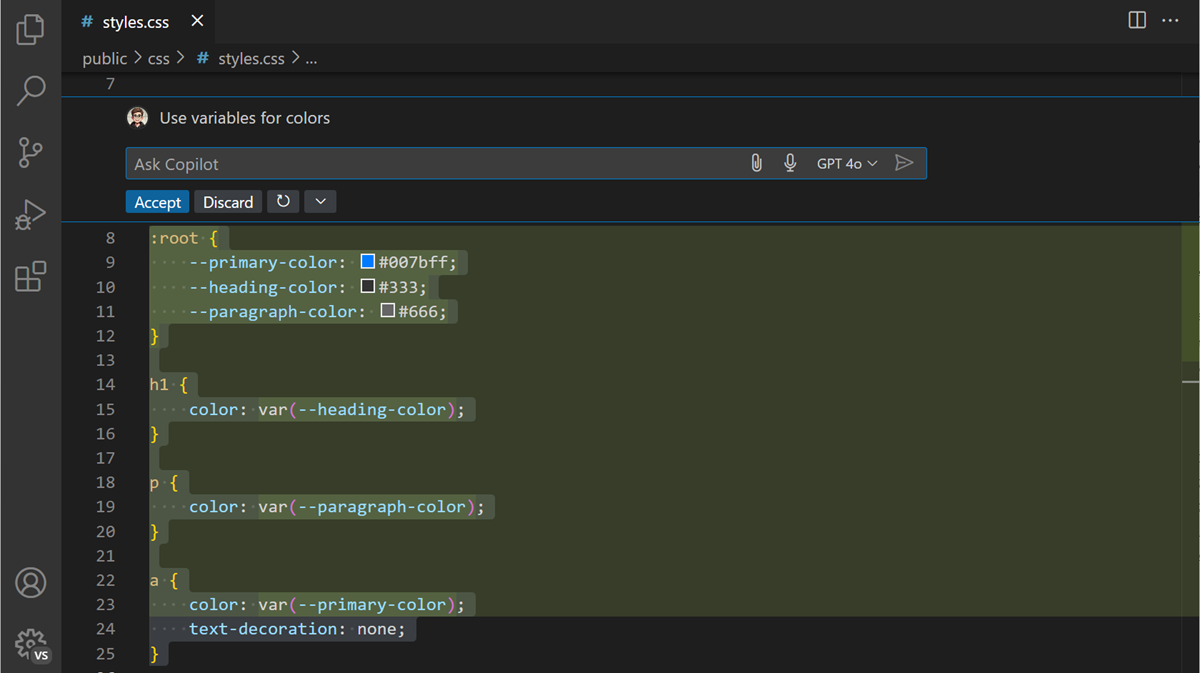Rerun the Copilot request
The image size is (1200, 673).
[x=283, y=202]
